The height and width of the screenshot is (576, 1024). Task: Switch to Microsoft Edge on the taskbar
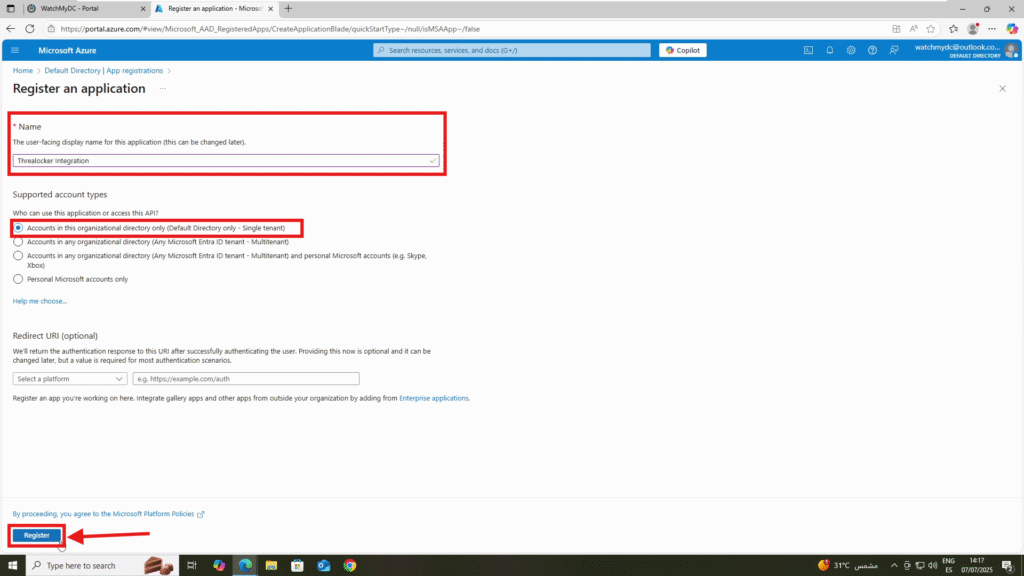245,566
